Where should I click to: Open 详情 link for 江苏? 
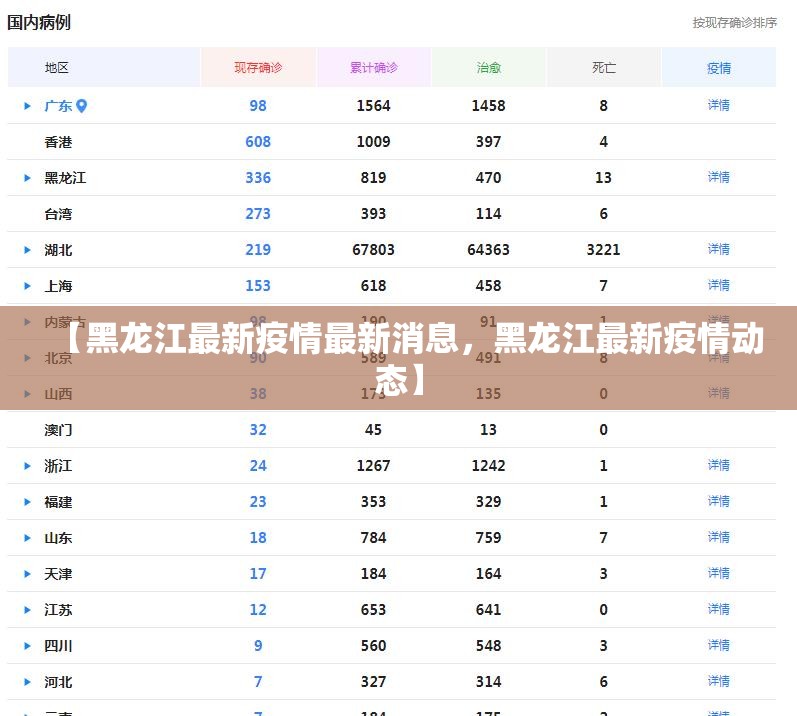click(719, 609)
